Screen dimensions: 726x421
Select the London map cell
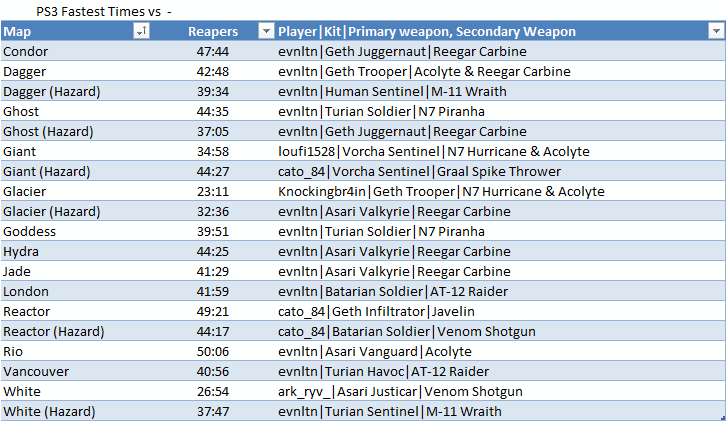tap(76, 291)
